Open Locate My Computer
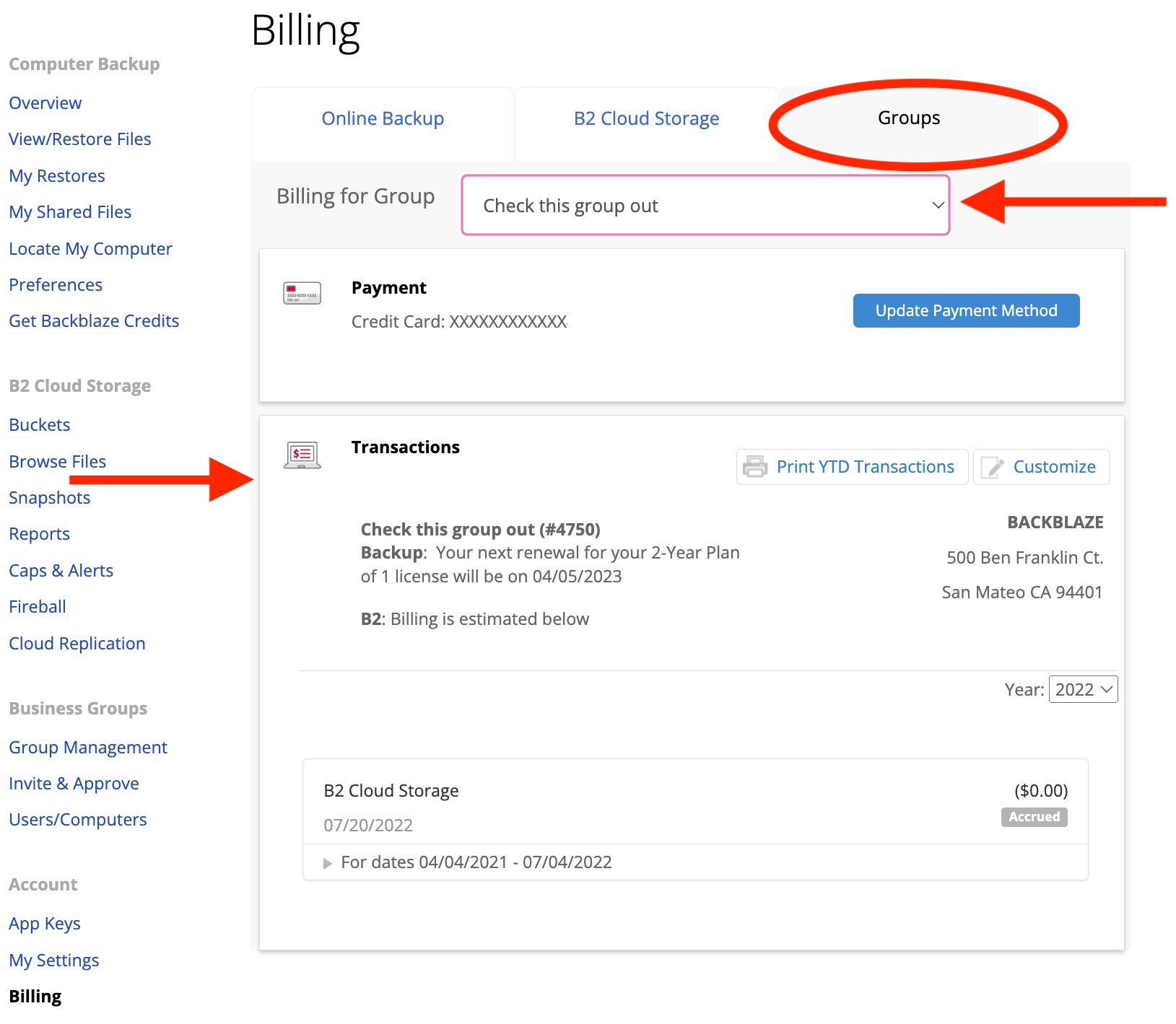The height and width of the screenshot is (1024, 1176). pyautogui.click(x=90, y=249)
